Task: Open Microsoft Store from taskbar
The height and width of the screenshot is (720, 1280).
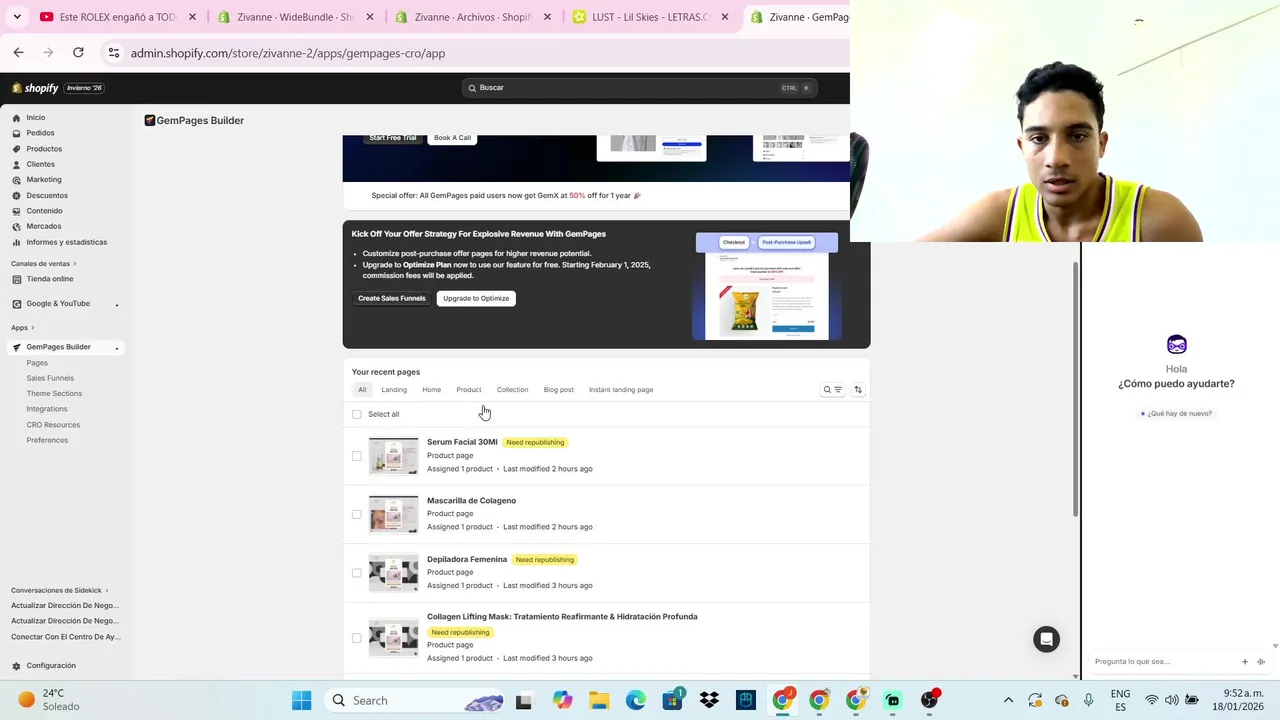Action: (672, 700)
